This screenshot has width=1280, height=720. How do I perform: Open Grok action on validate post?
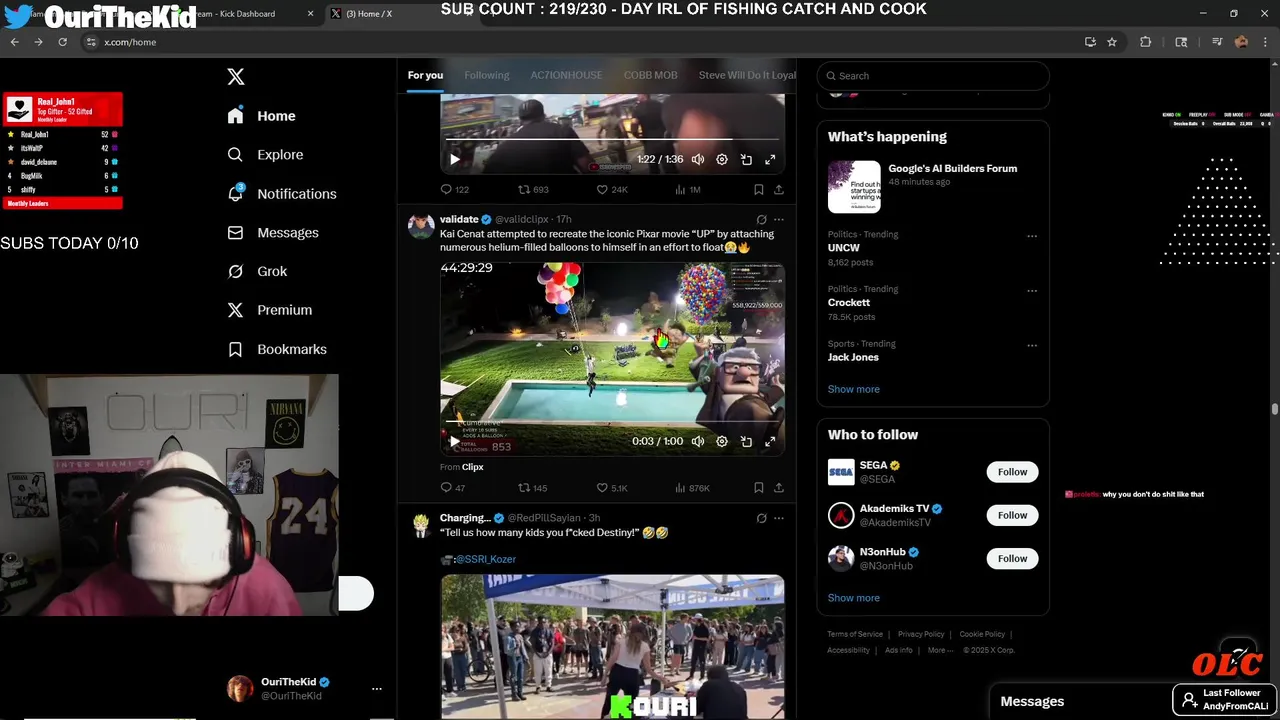coord(761,219)
